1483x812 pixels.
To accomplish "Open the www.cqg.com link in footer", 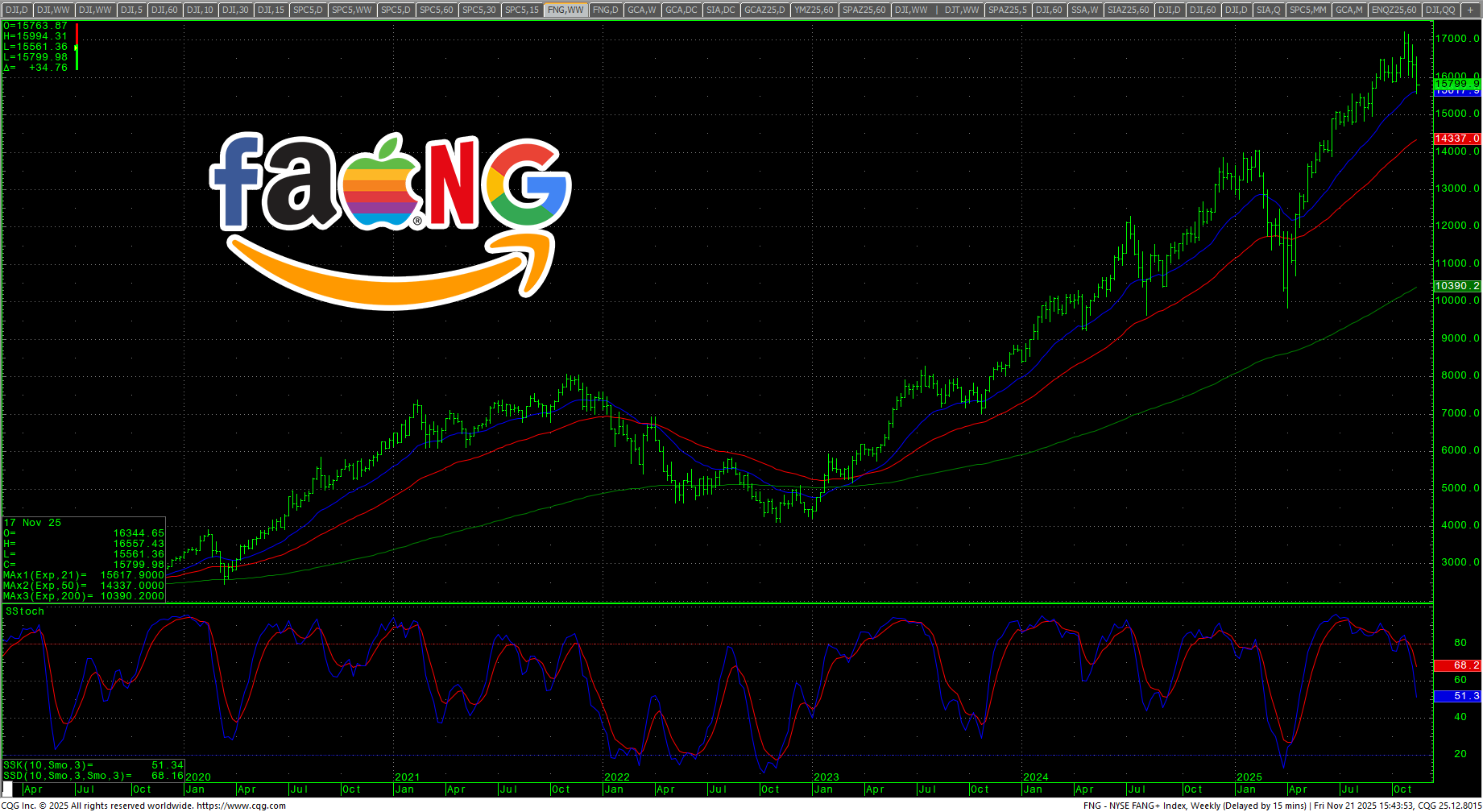I will pyautogui.click(x=241, y=806).
